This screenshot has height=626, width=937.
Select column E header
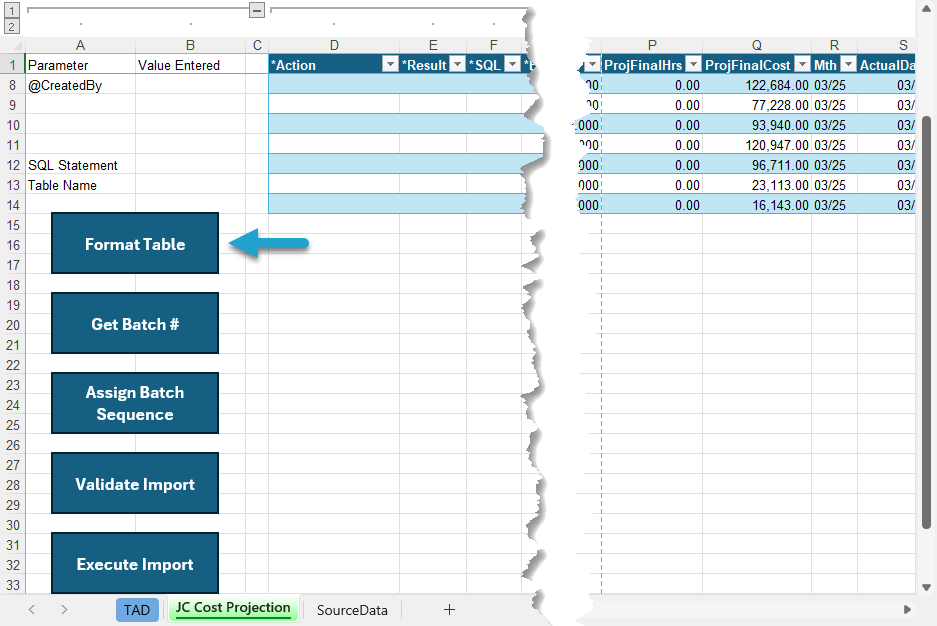[x=433, y=45]
